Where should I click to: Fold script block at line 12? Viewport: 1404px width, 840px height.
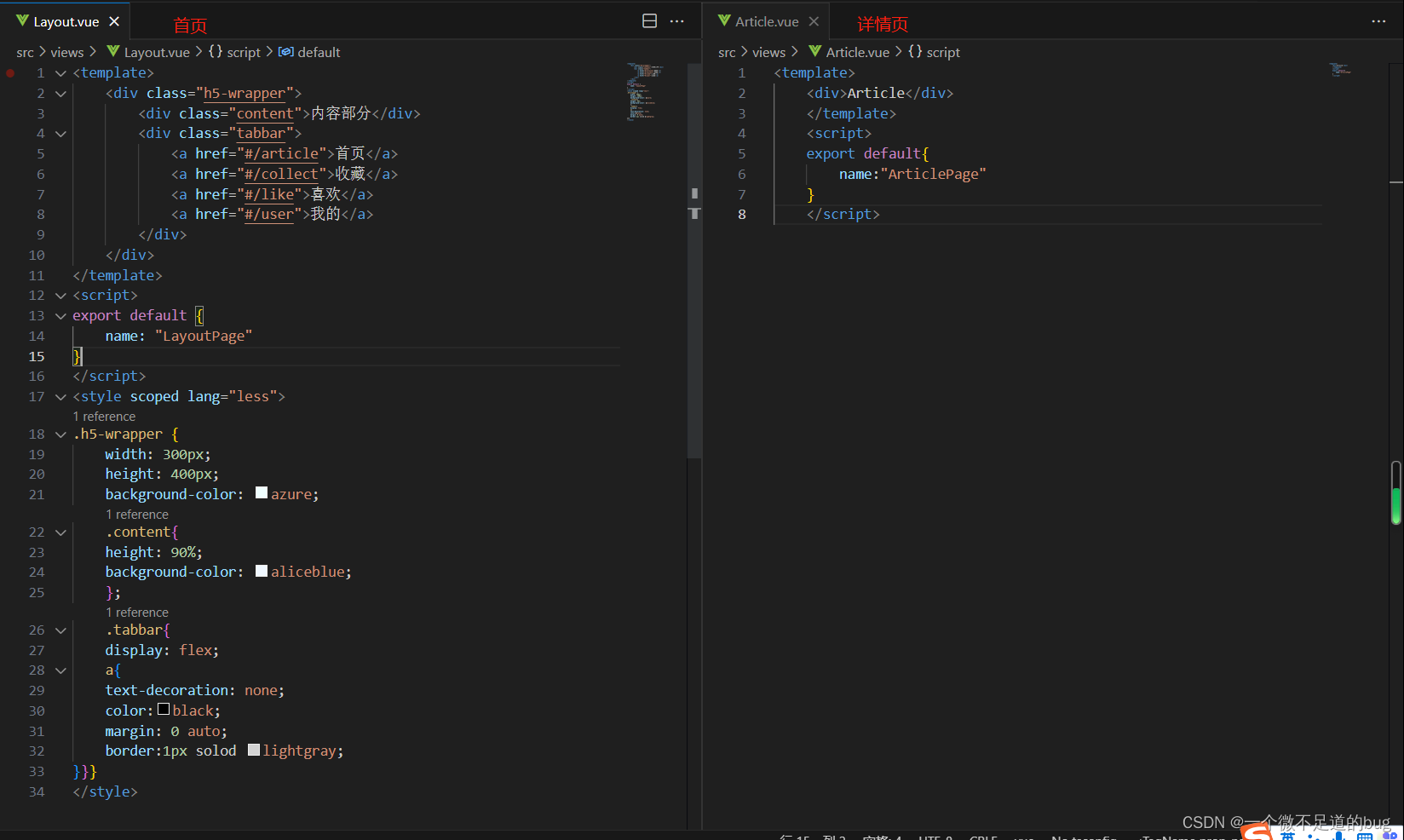tap(60, 296)
